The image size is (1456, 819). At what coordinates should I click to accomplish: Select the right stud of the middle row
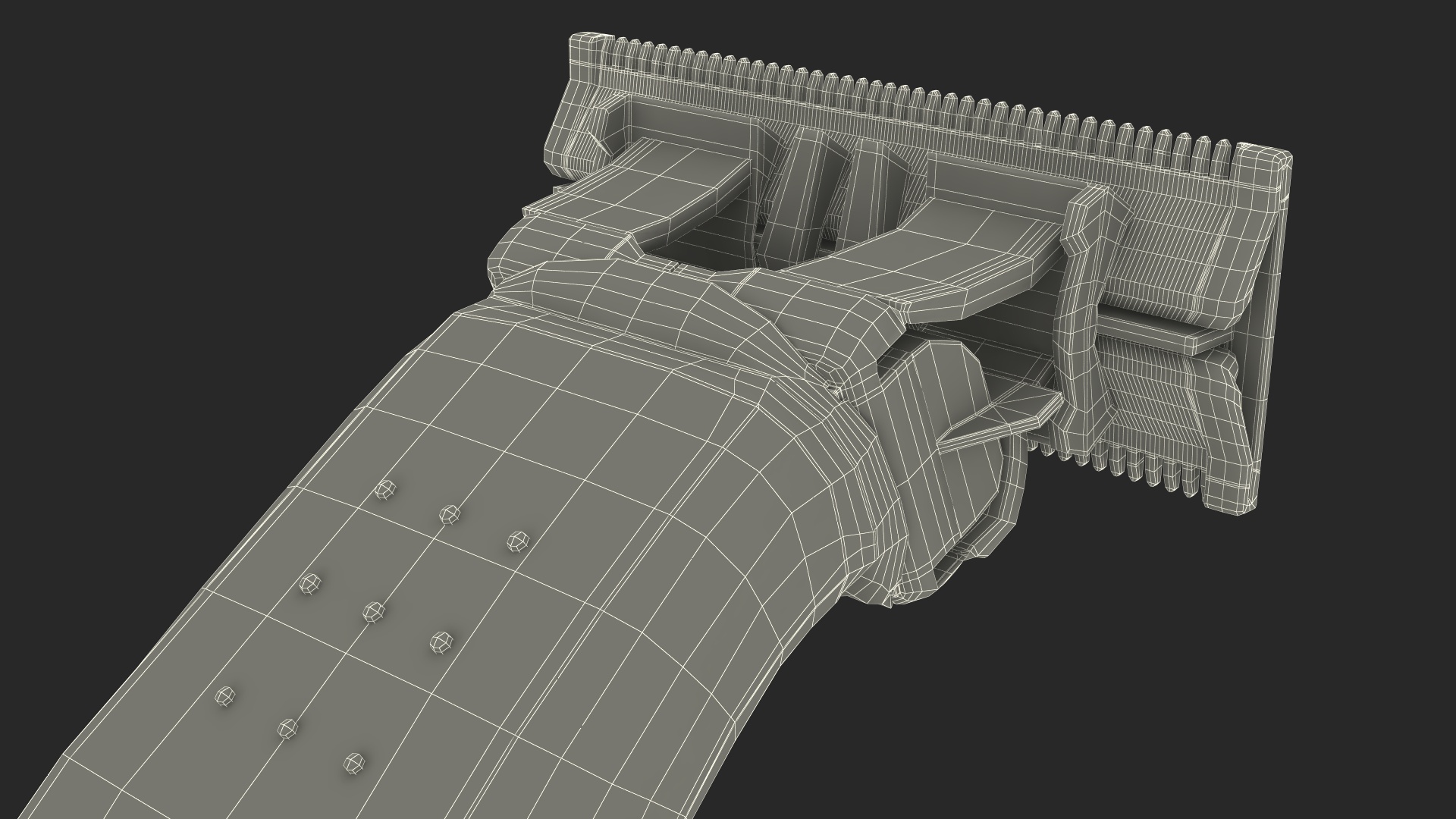(440, 642)
